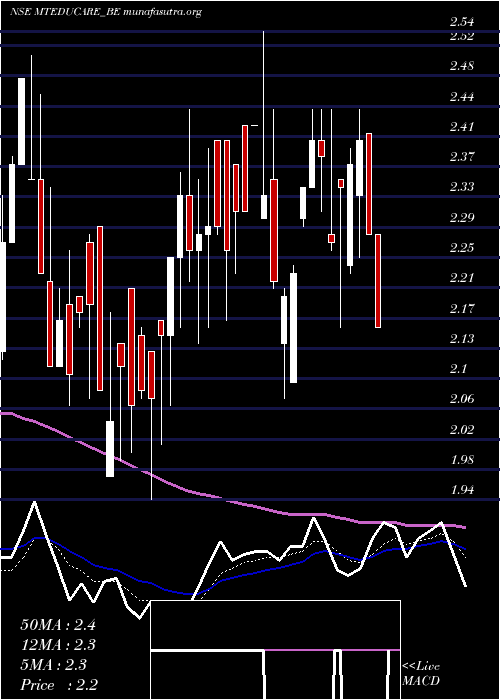Click the tall white candle topping near 2.47
This screenshot has height=700, width=500.
[x=21, y=122]
